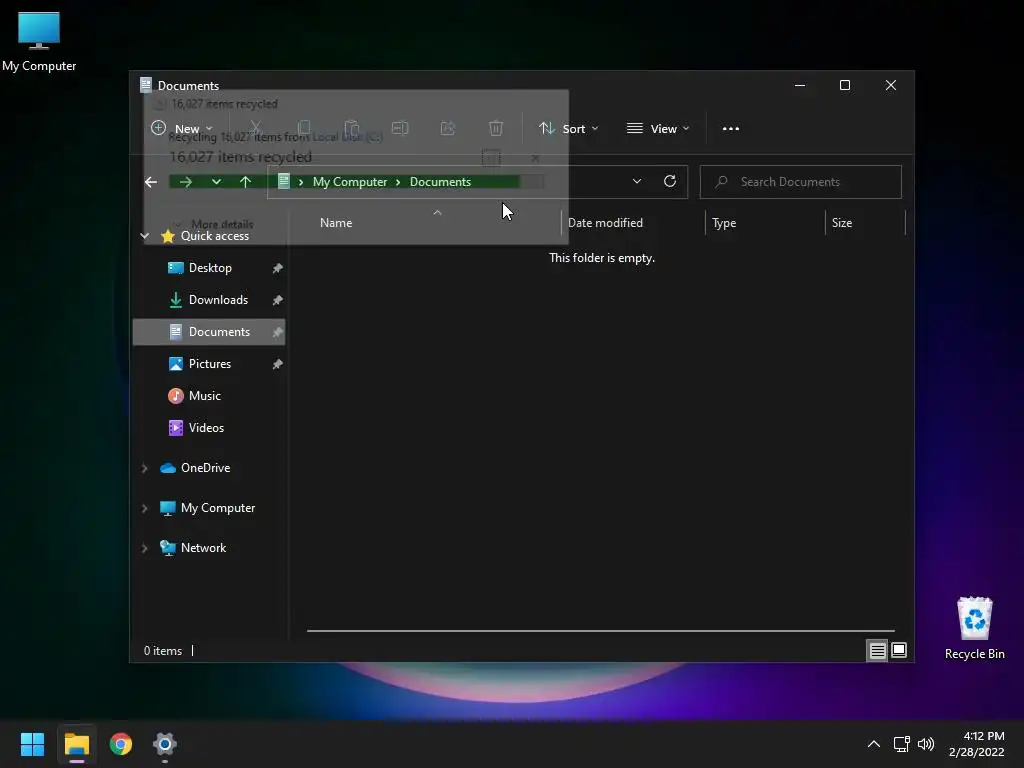This screenshot has height=768, width=1024.
Task: Open the Windows Start menu
Action: tap(32, 744)
